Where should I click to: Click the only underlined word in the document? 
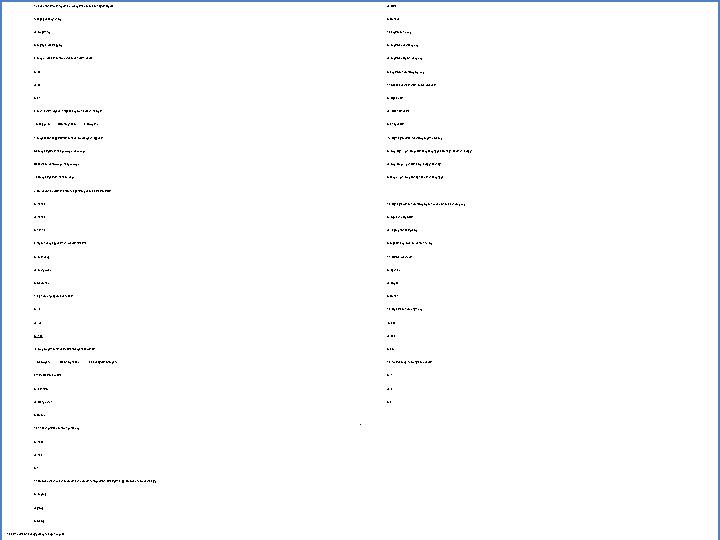pos(38,336)
